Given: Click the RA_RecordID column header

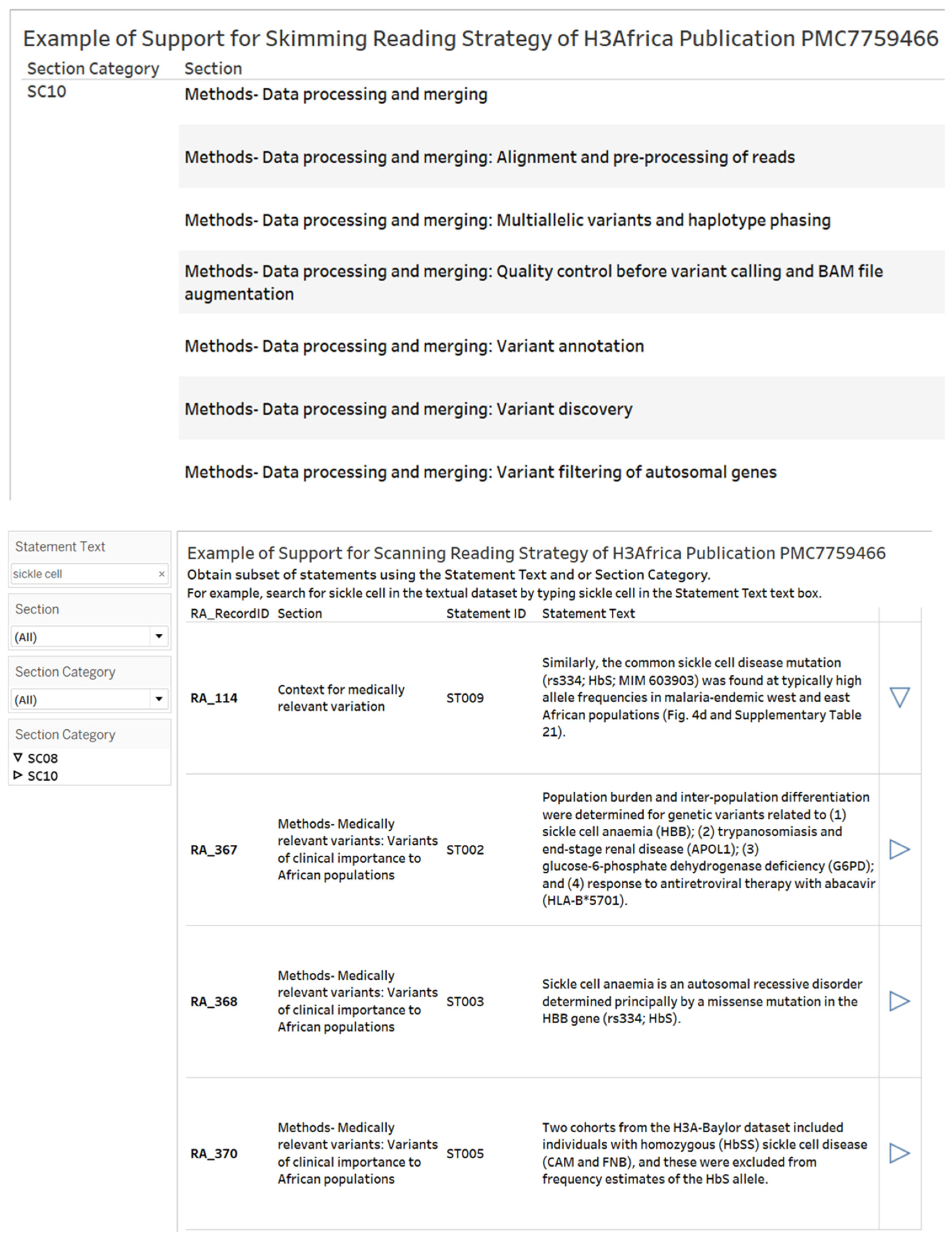Looking at the screenshot, I should (x=229, y=613).
